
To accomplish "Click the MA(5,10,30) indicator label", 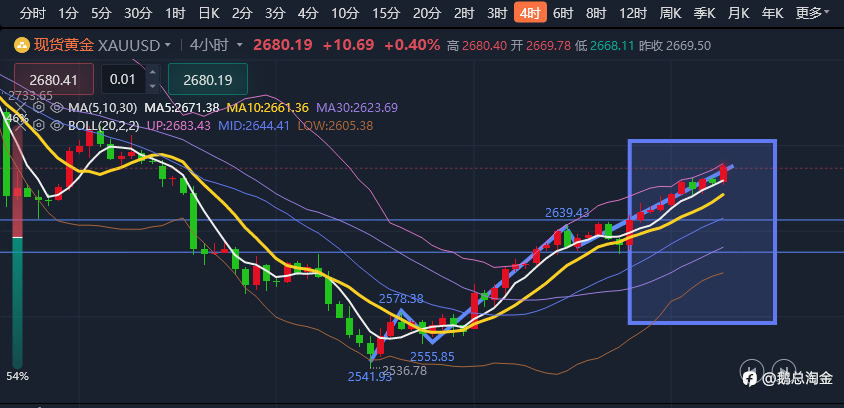I will coord(102,108).
